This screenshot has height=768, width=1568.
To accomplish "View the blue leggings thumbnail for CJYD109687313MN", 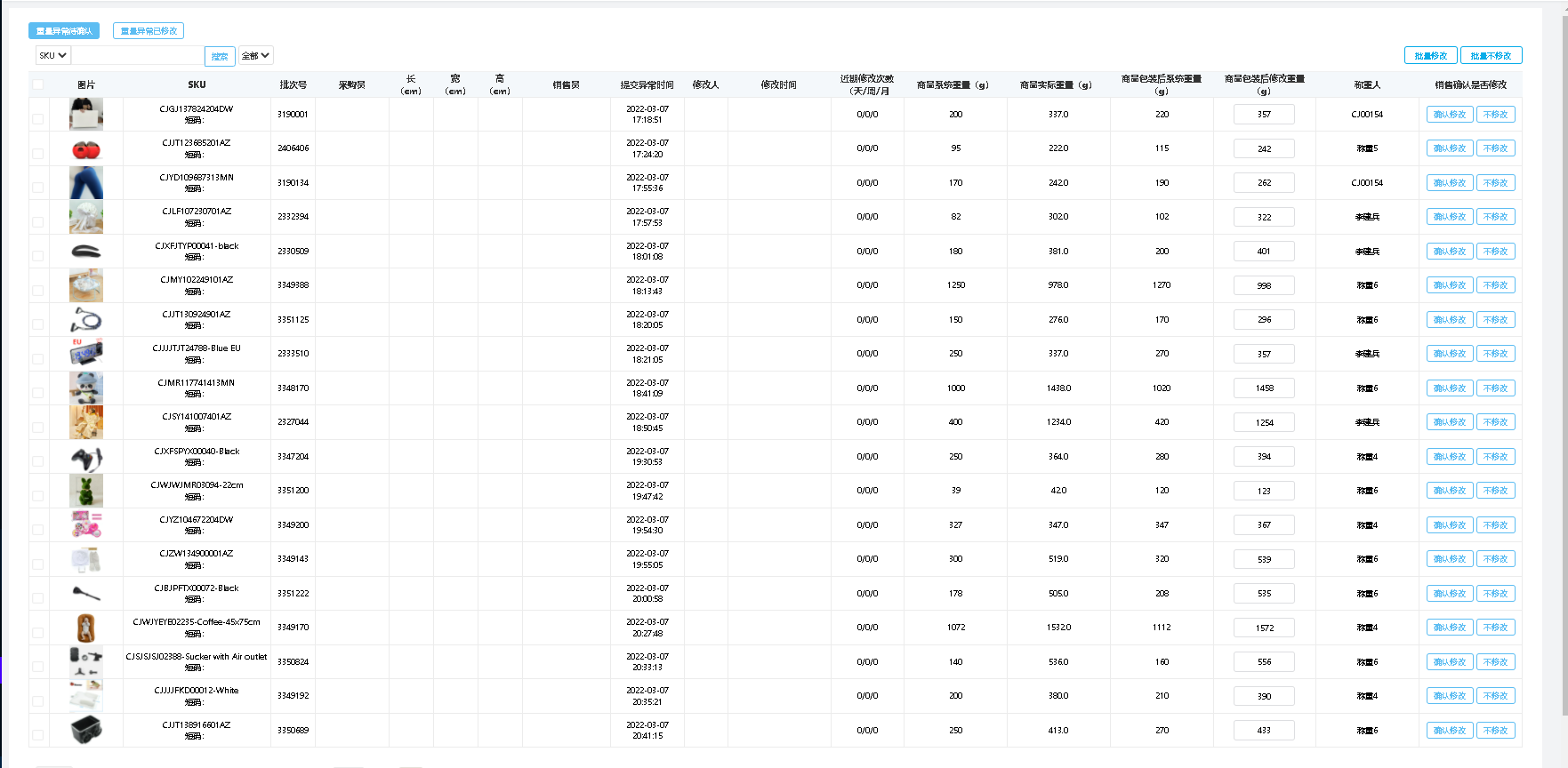I will [x=86, y=183].
